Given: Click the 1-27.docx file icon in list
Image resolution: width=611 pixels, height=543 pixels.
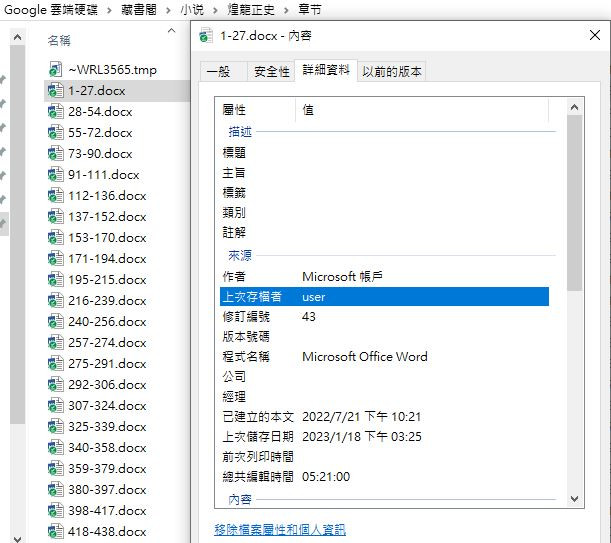Looking at the screenshot, I should (x=56, y=90).
